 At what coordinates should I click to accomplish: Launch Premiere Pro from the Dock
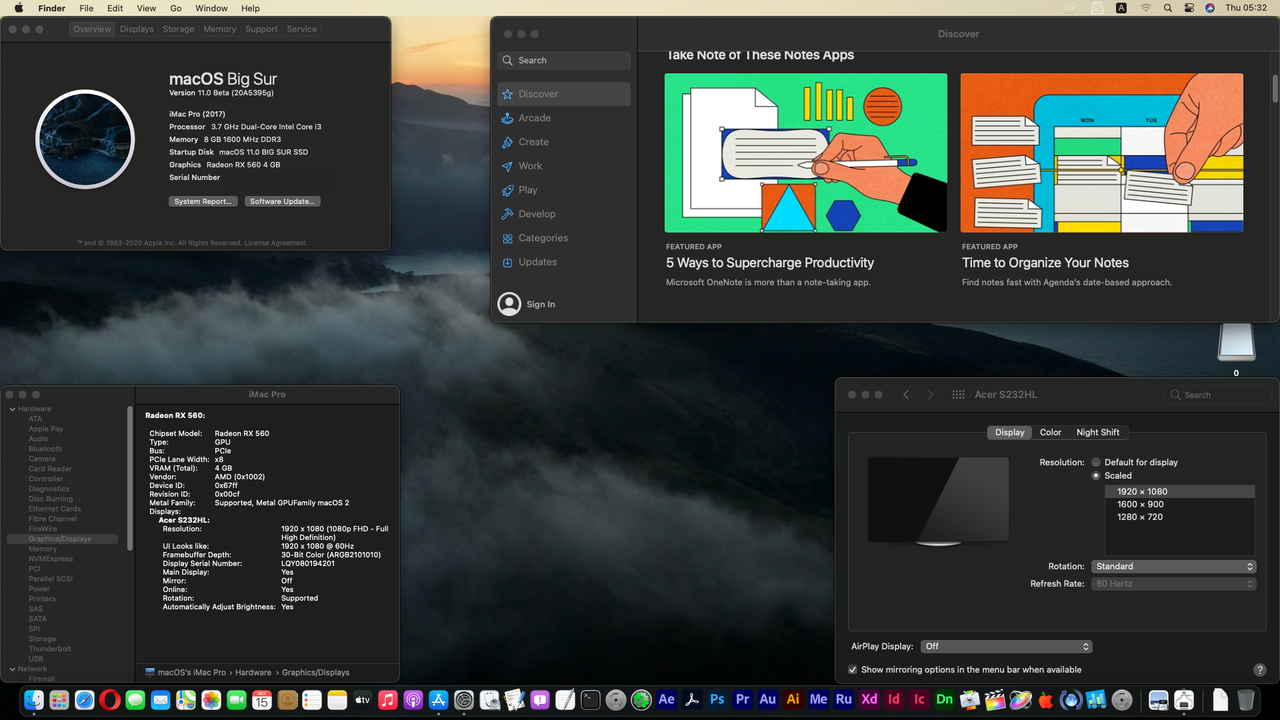[x=742, y=700]
